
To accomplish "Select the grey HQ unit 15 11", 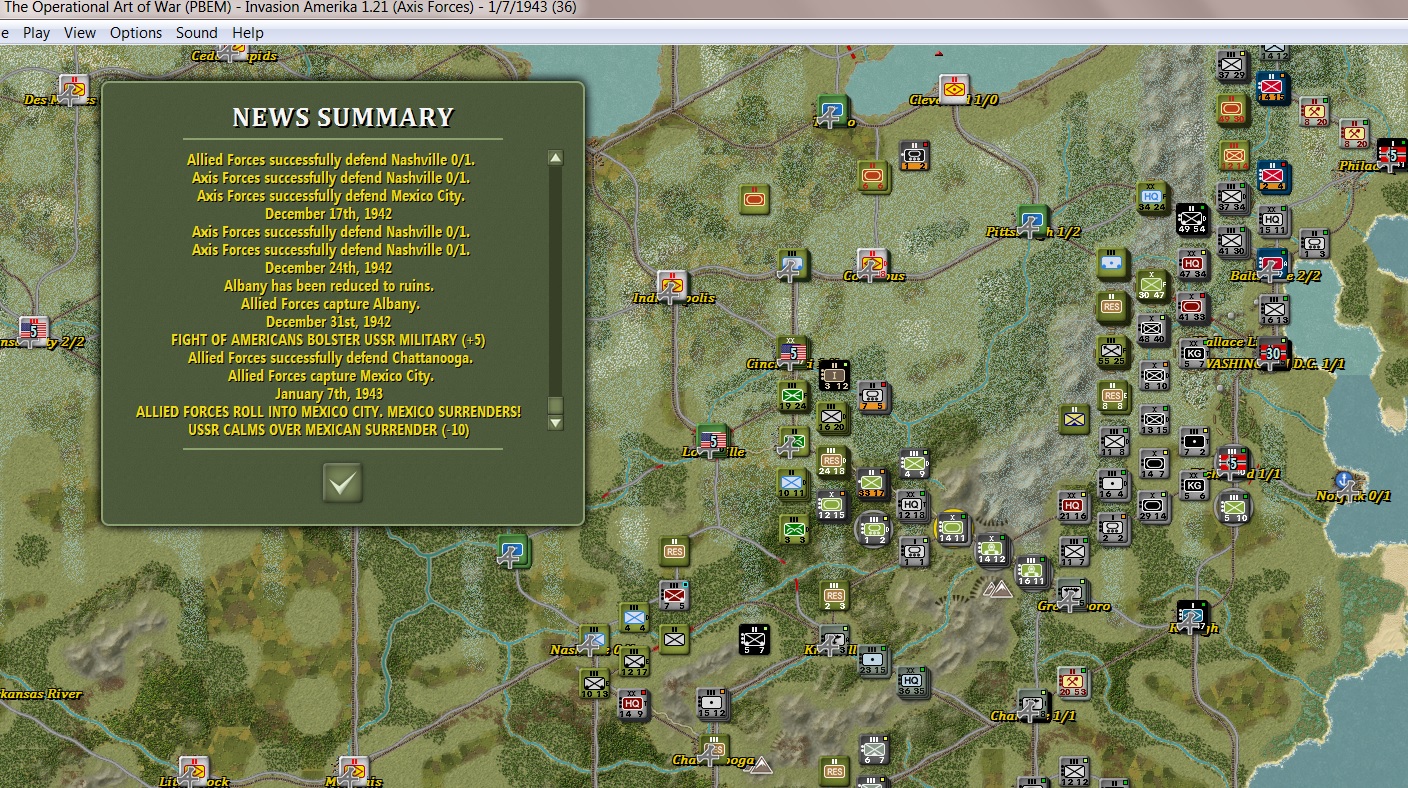I will point(1272,220).
